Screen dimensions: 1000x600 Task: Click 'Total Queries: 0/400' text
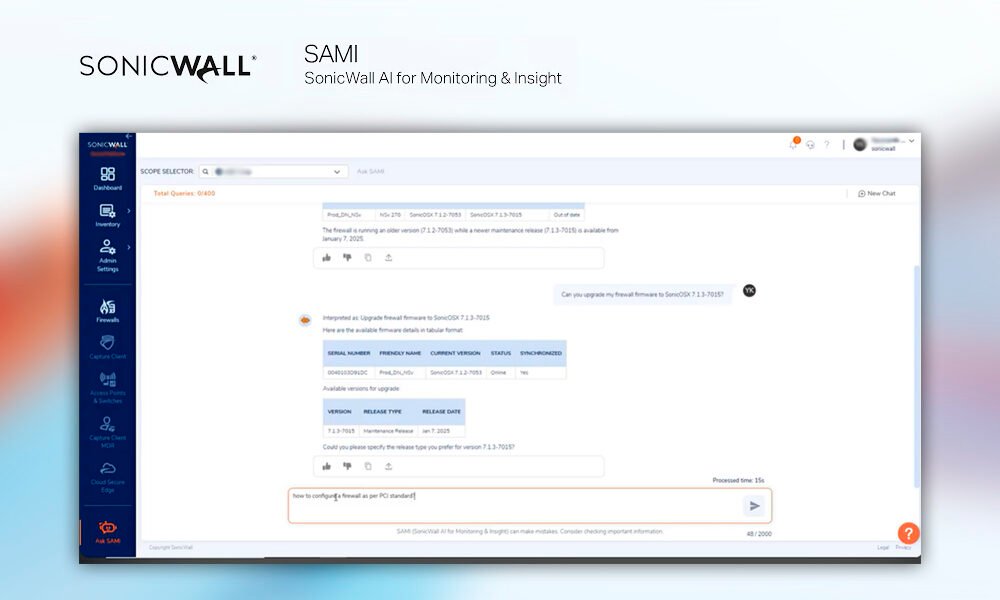pyautogui.click(x=184, y=193)
